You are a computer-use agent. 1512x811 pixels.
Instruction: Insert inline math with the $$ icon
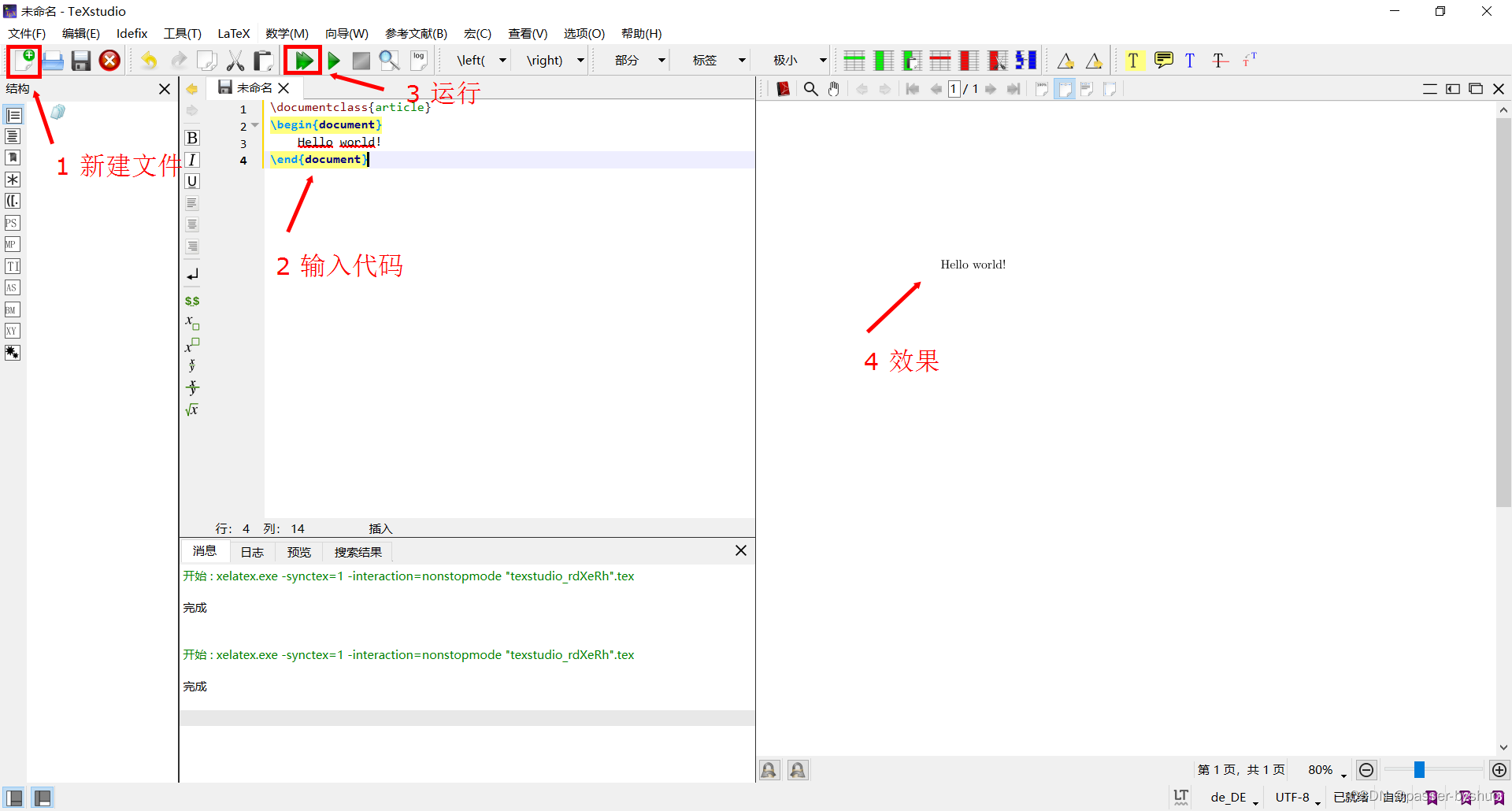(192, 301)
